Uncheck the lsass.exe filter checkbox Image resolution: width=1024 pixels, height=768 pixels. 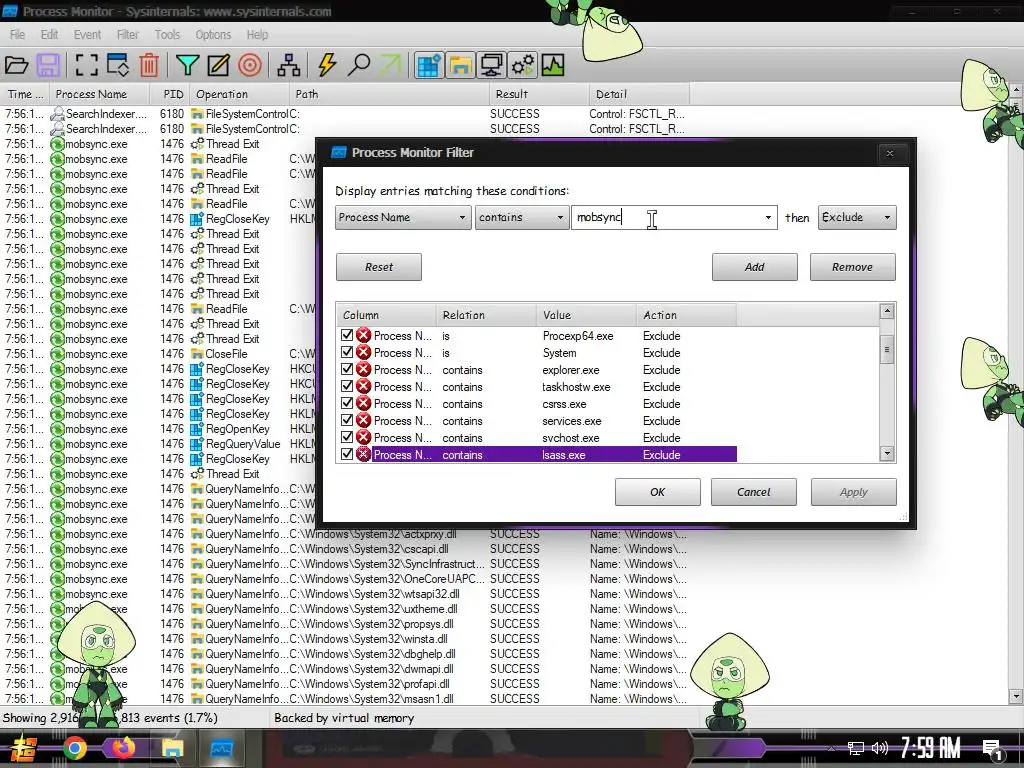[347, 454]
